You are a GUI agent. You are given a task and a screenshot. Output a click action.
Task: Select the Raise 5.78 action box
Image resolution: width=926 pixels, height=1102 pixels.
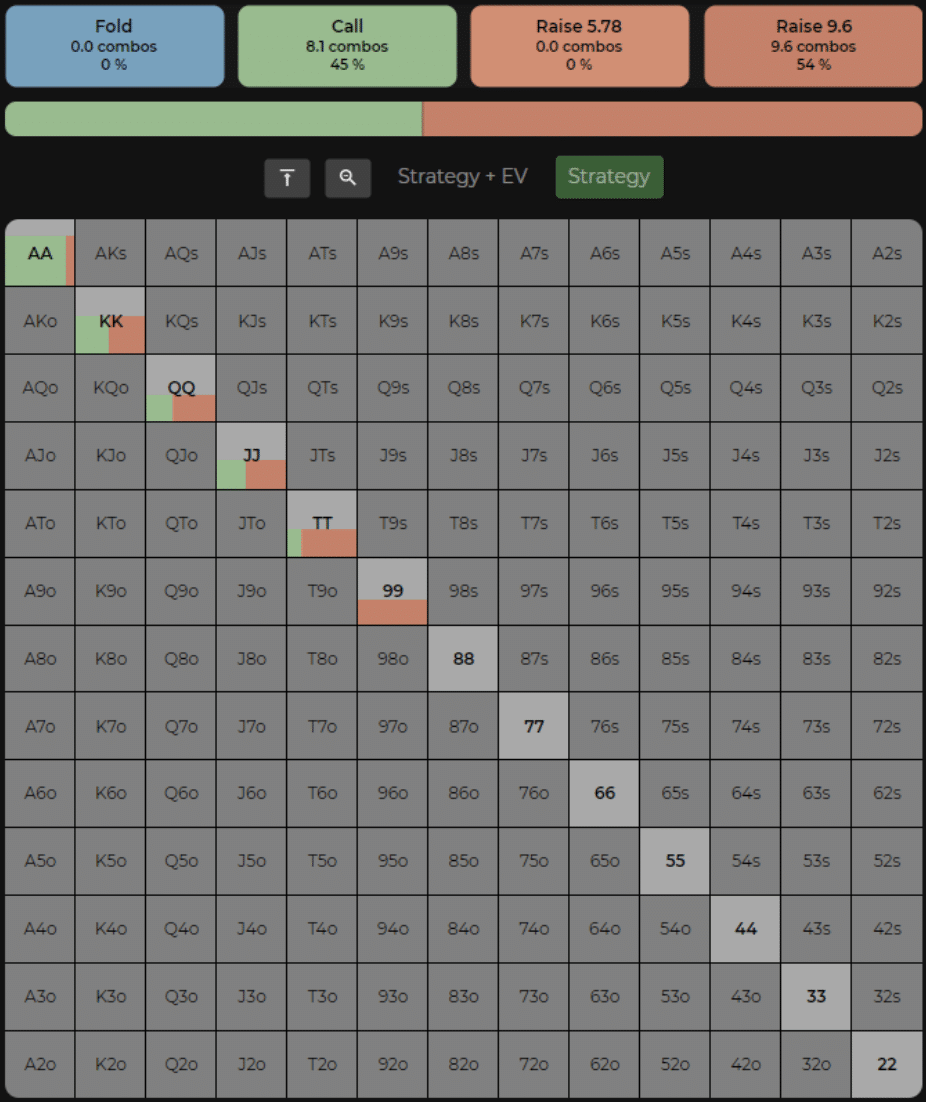tap(580, 46)
